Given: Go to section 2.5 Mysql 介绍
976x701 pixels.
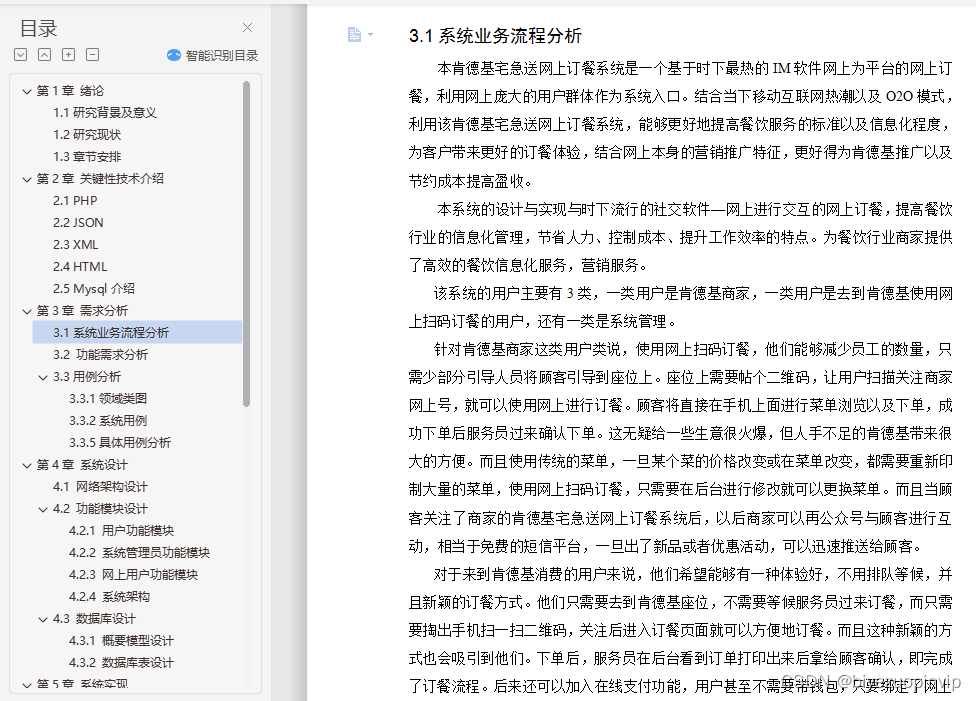Looking at the screenshot, I should pos(93,288).
